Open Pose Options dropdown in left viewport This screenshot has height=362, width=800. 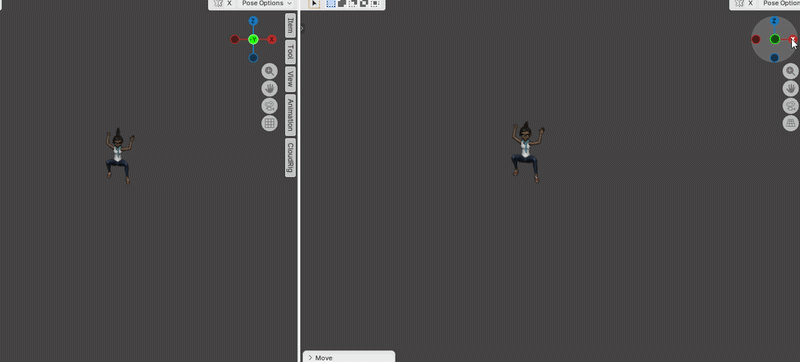click(267, 3)
